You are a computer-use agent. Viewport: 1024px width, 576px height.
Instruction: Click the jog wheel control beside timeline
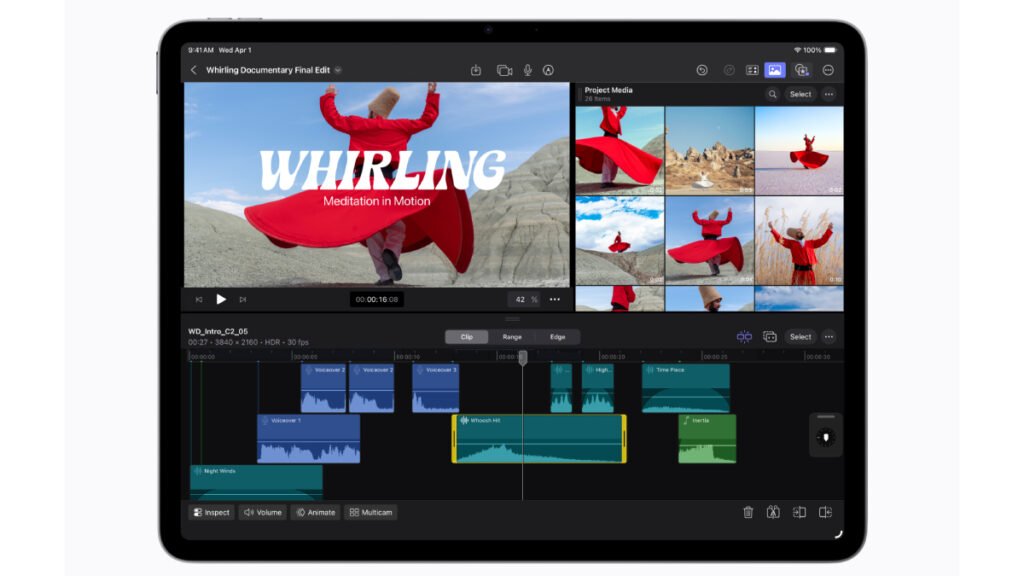coord(826,437)
